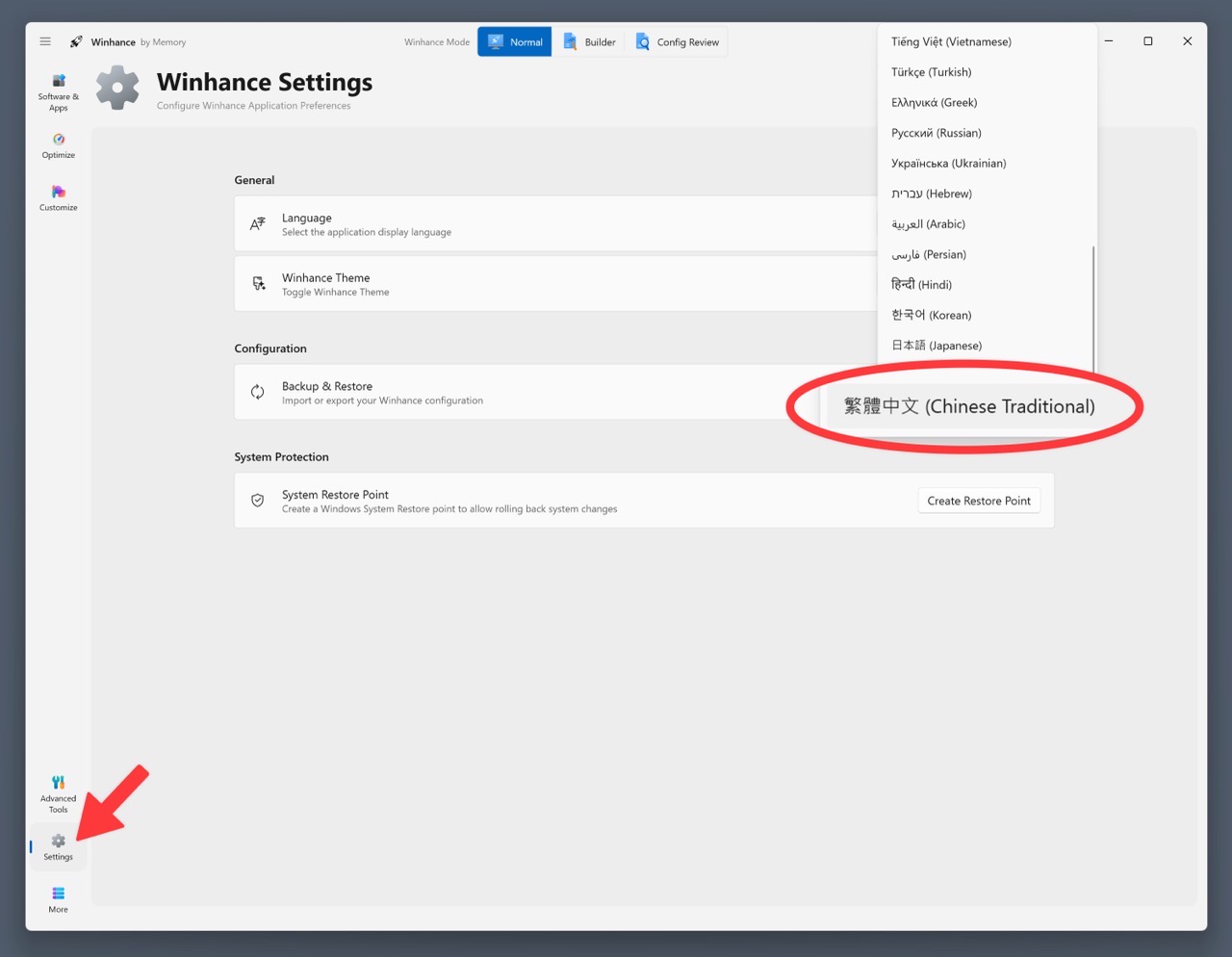This screenshot has width=1232, height=957.
Task: Click 'Select the application display language' text
Action: (x=367, y=232)
